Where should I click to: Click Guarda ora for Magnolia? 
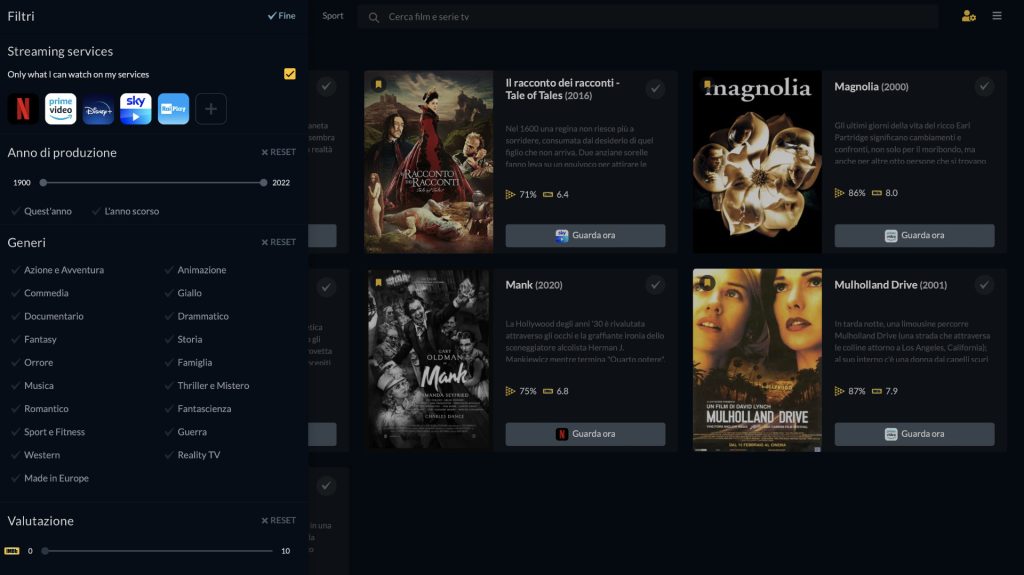[x=914, y=235]
